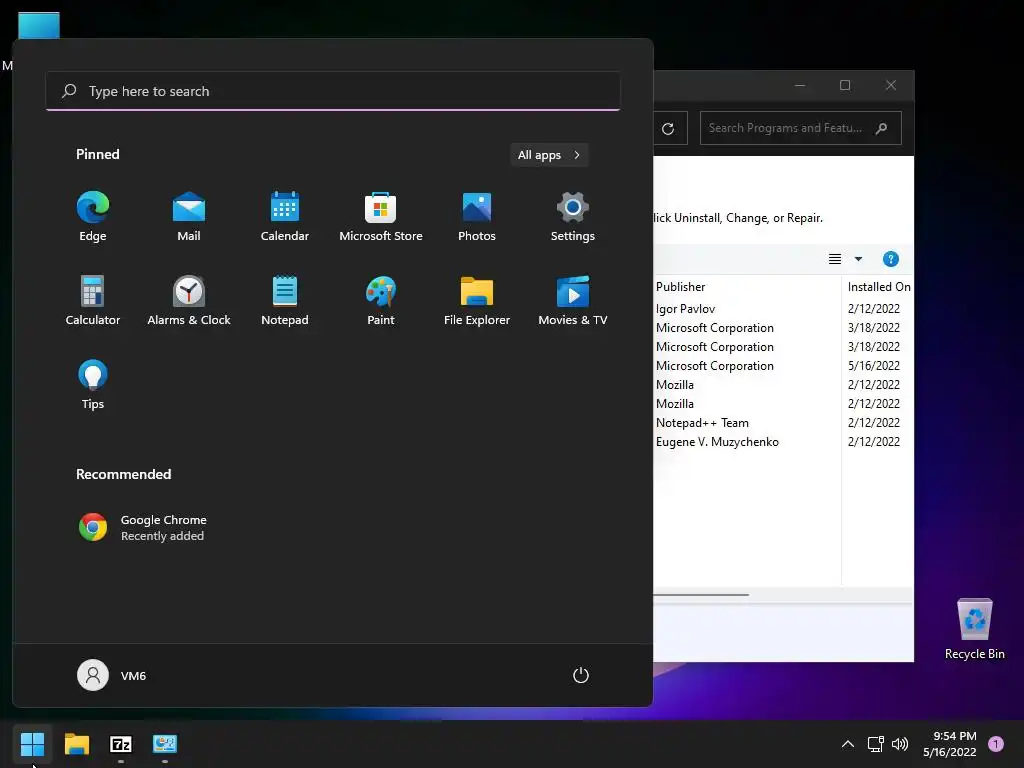Open the volume tray icon
1024x768 pixels.
900,744
